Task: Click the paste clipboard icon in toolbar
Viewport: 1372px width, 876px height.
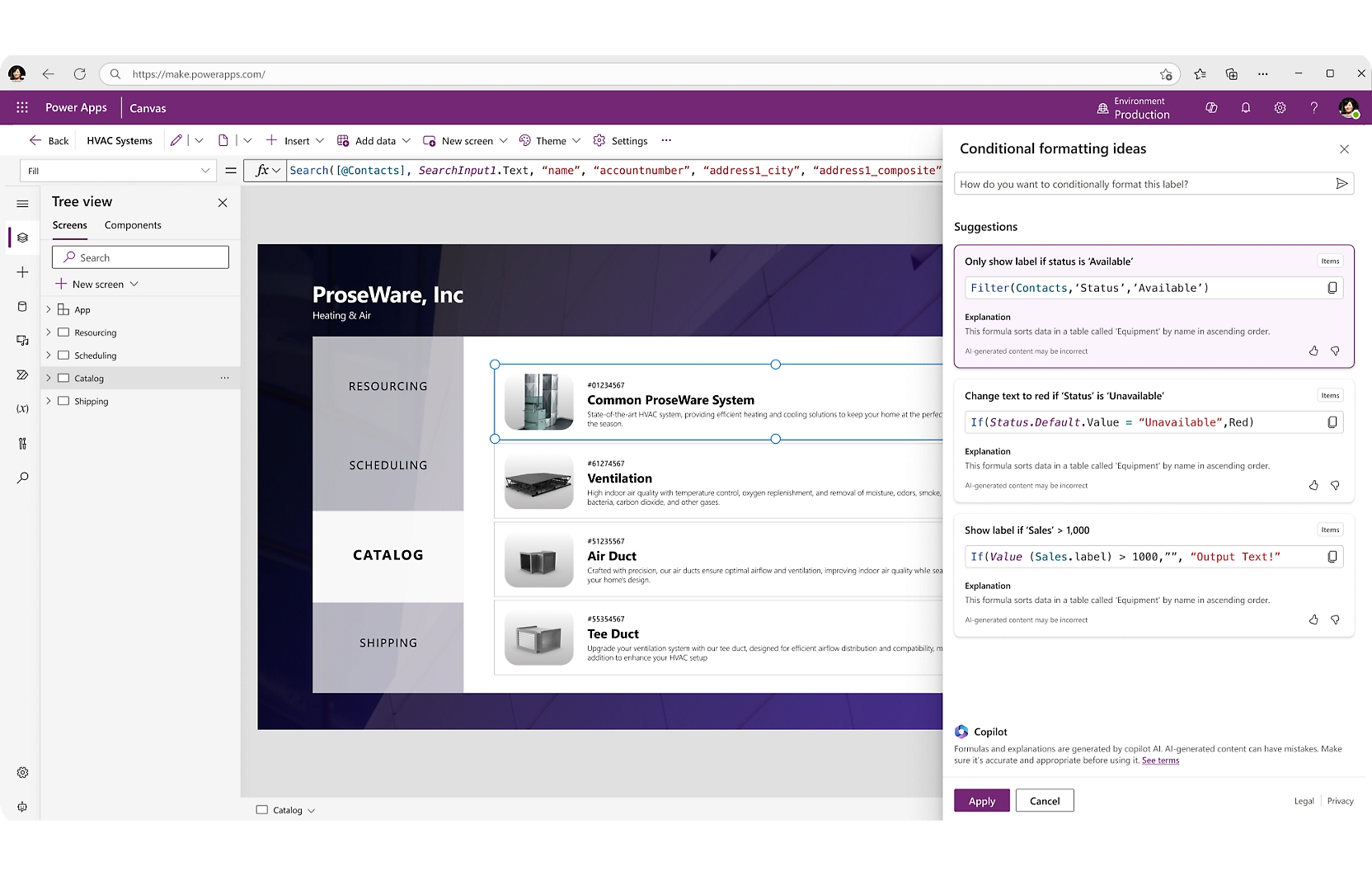Action: [223, 140]
